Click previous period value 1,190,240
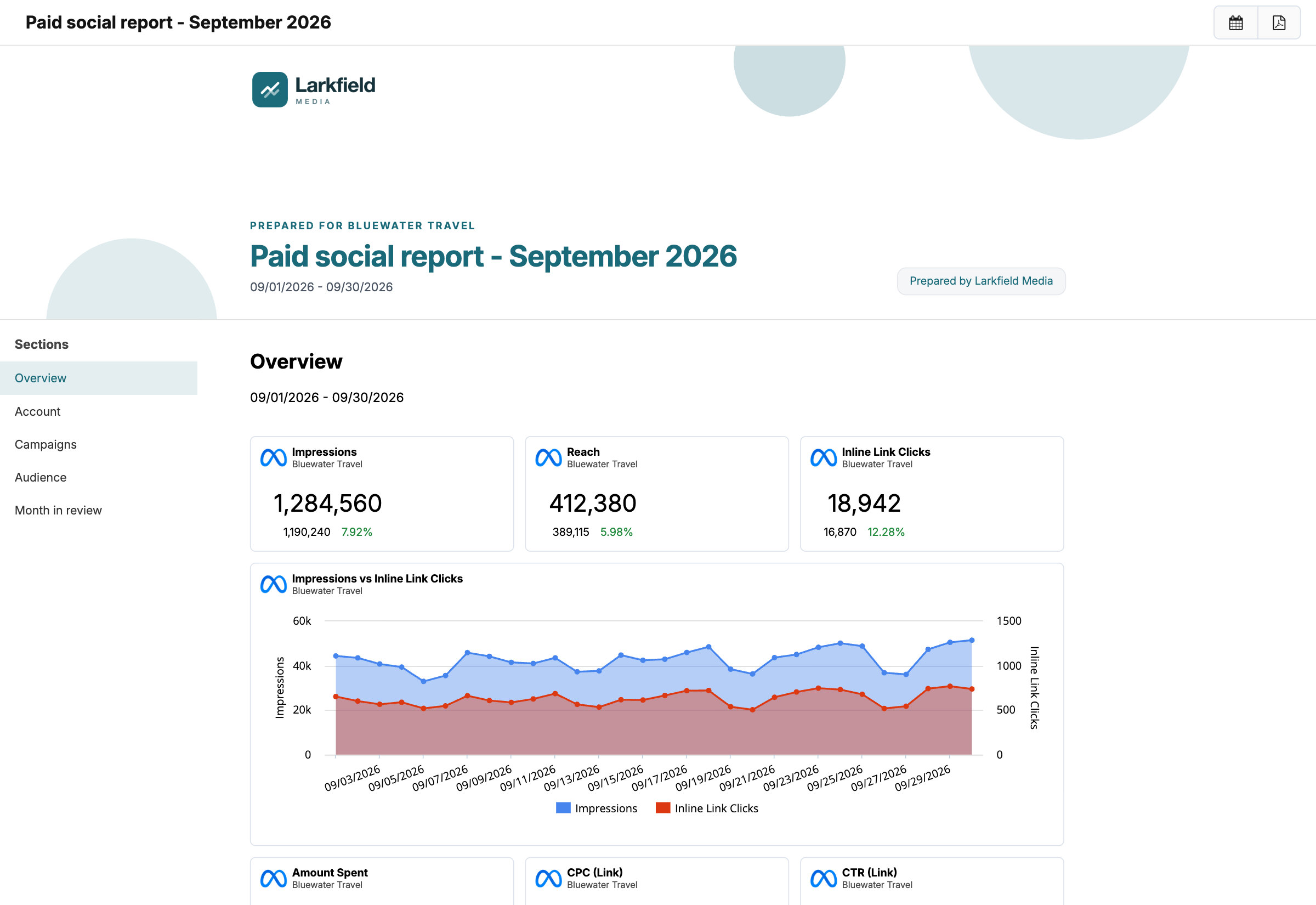The image size is (1316, 905). pos(307,532)
